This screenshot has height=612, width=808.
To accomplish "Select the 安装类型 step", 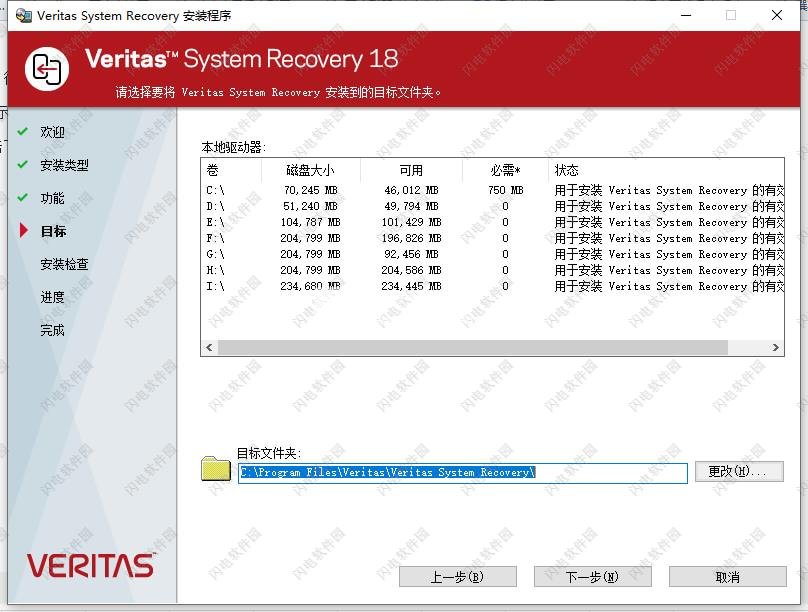I will pyautogui.click(x=64, y=165).
